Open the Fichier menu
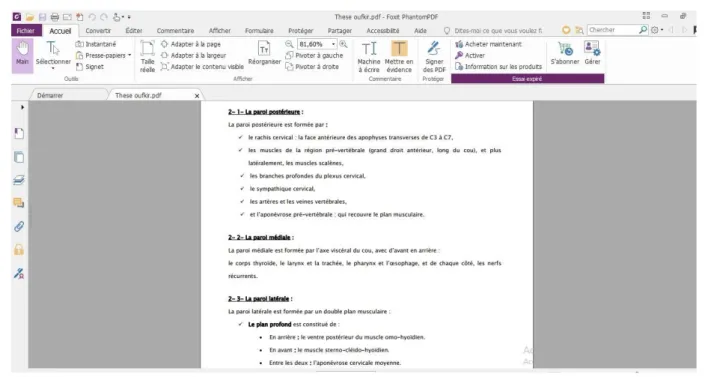 [26, 31]
